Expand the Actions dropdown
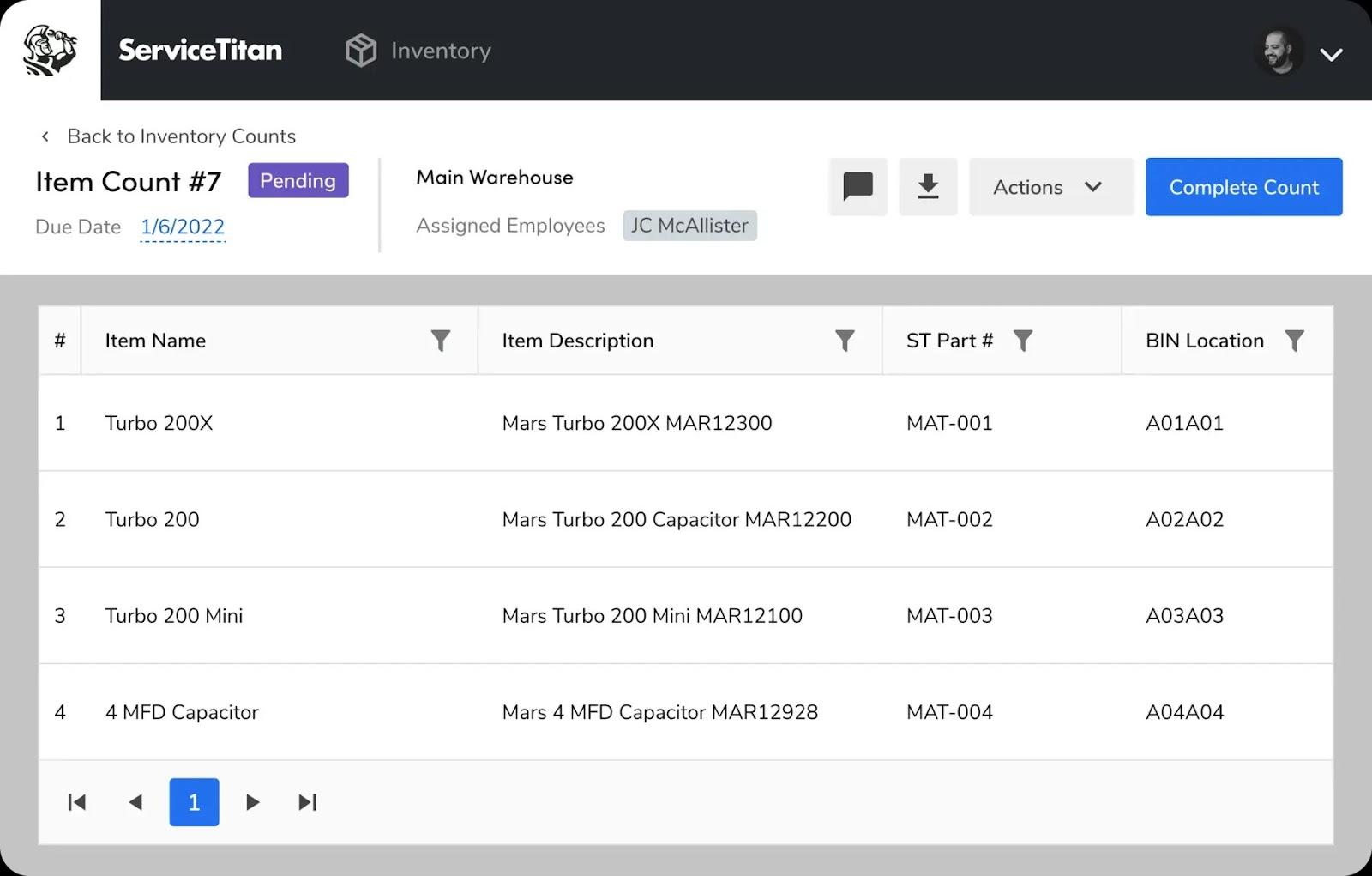 click(x=1051, y=186)
